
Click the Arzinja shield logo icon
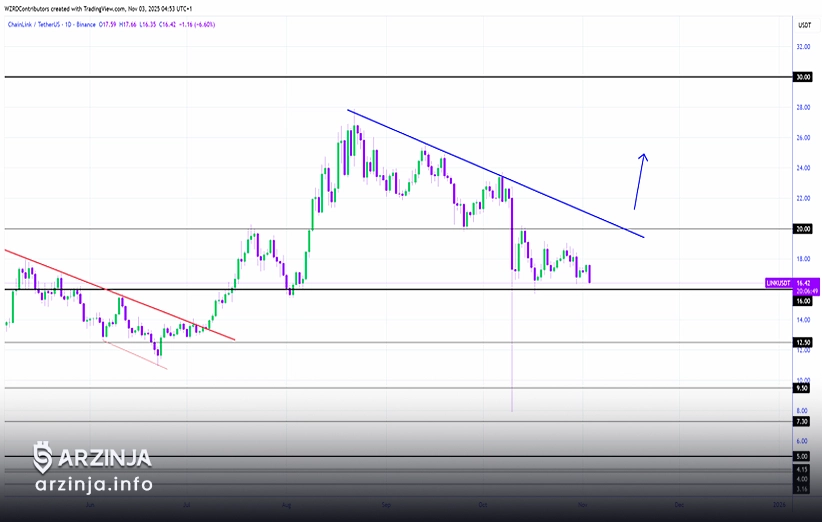[43, 457]
